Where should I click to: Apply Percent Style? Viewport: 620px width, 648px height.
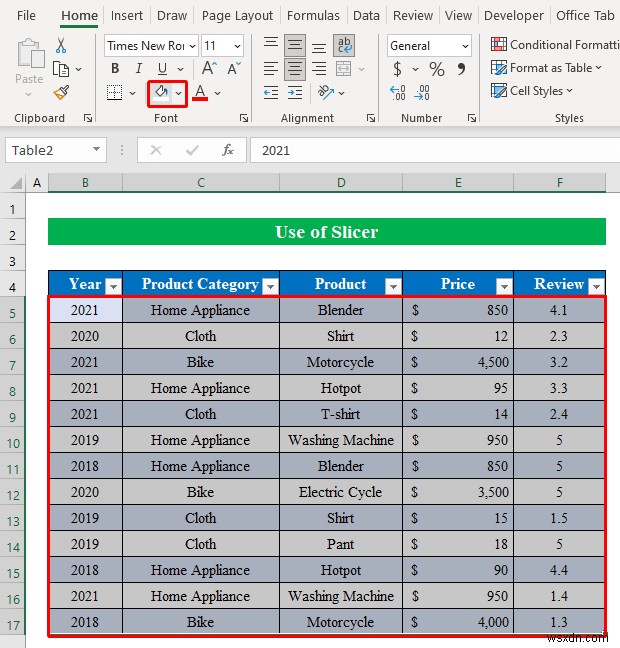click(x=437, y=69)
